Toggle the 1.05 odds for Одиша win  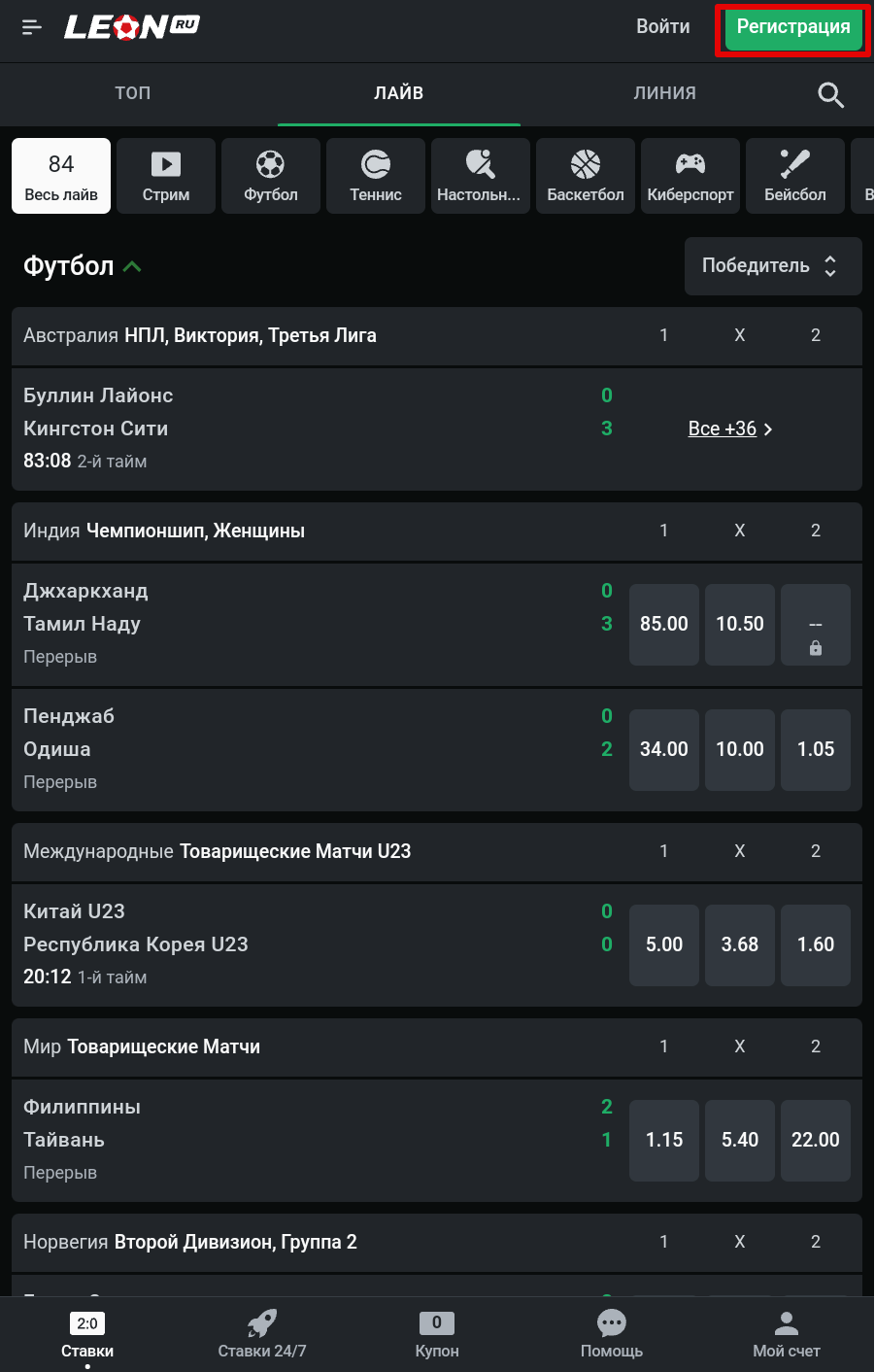816,749
